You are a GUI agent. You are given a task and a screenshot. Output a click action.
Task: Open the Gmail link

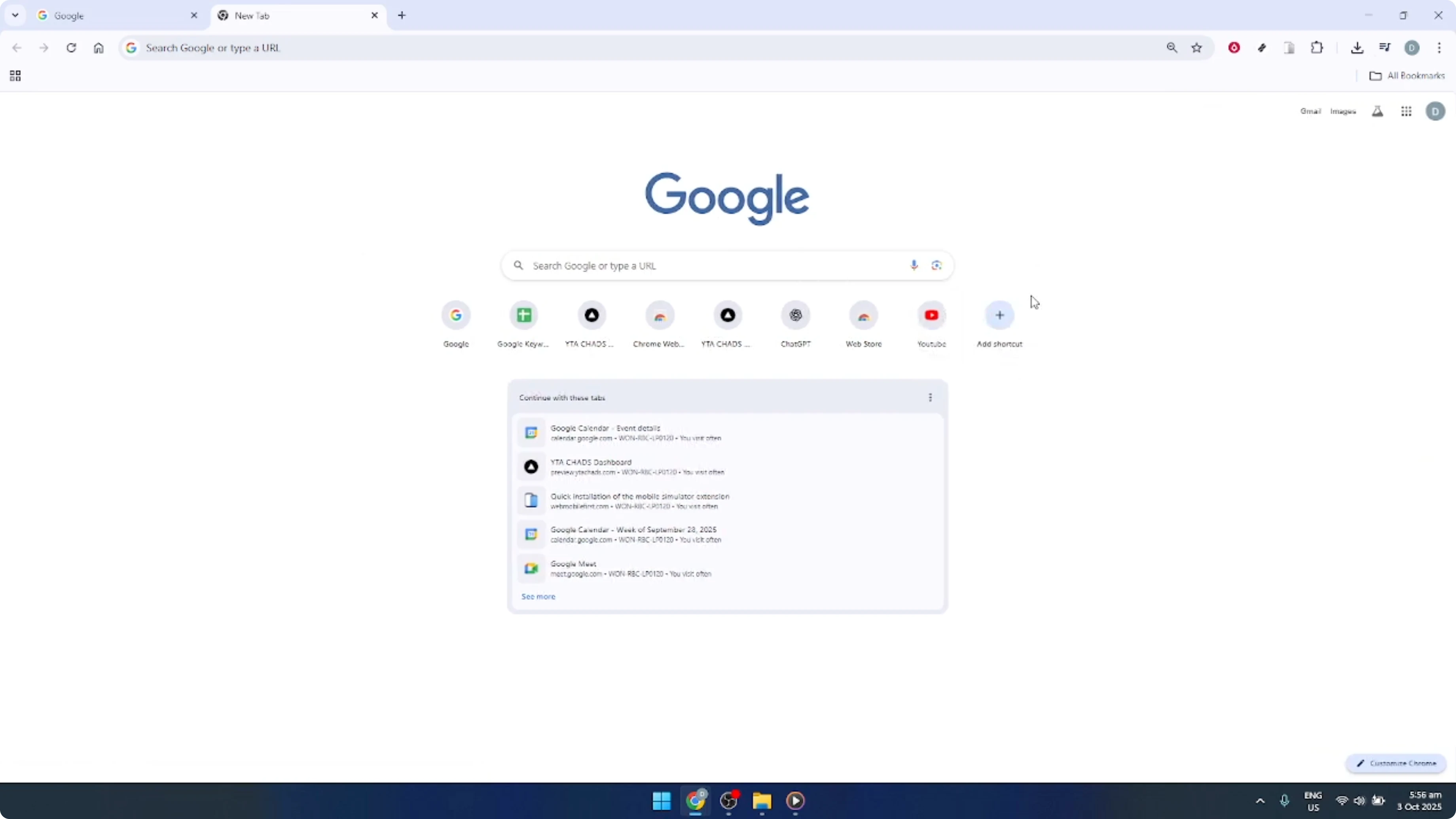coord(1311,111)
